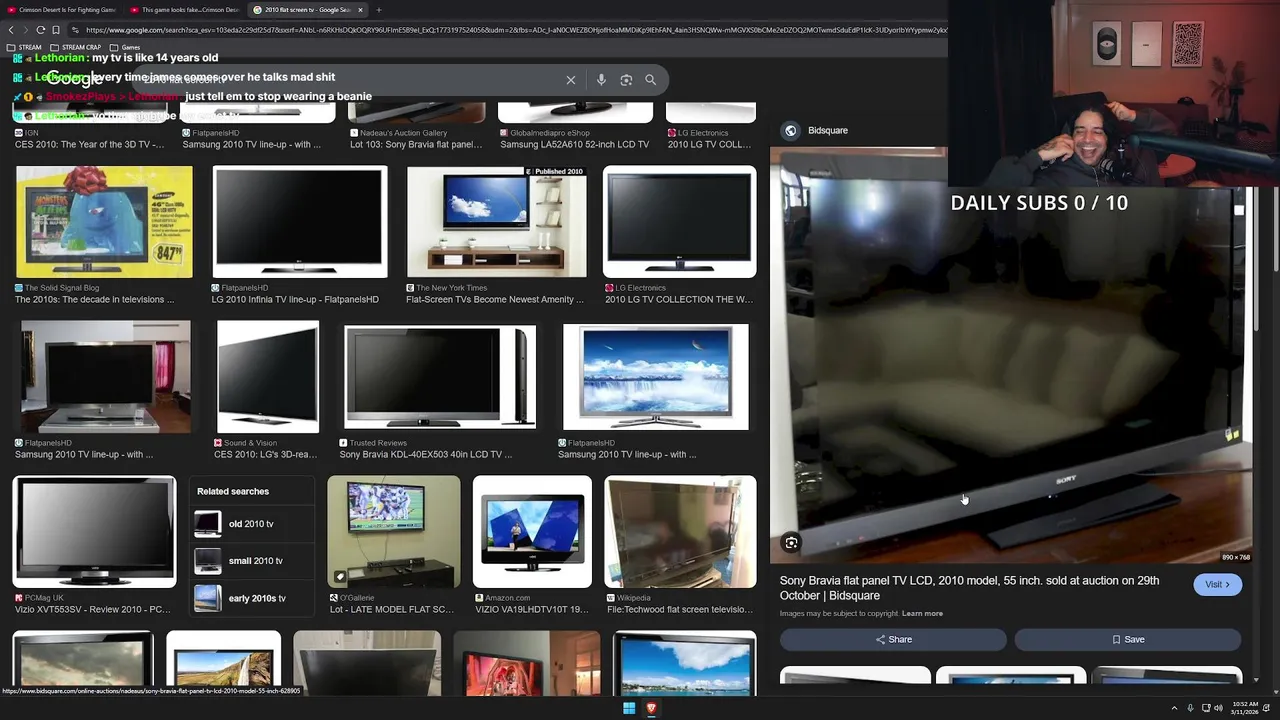Start voice search with the microphone icon
The width and height of the screenshot is (1280, 720).
[601, 80]
